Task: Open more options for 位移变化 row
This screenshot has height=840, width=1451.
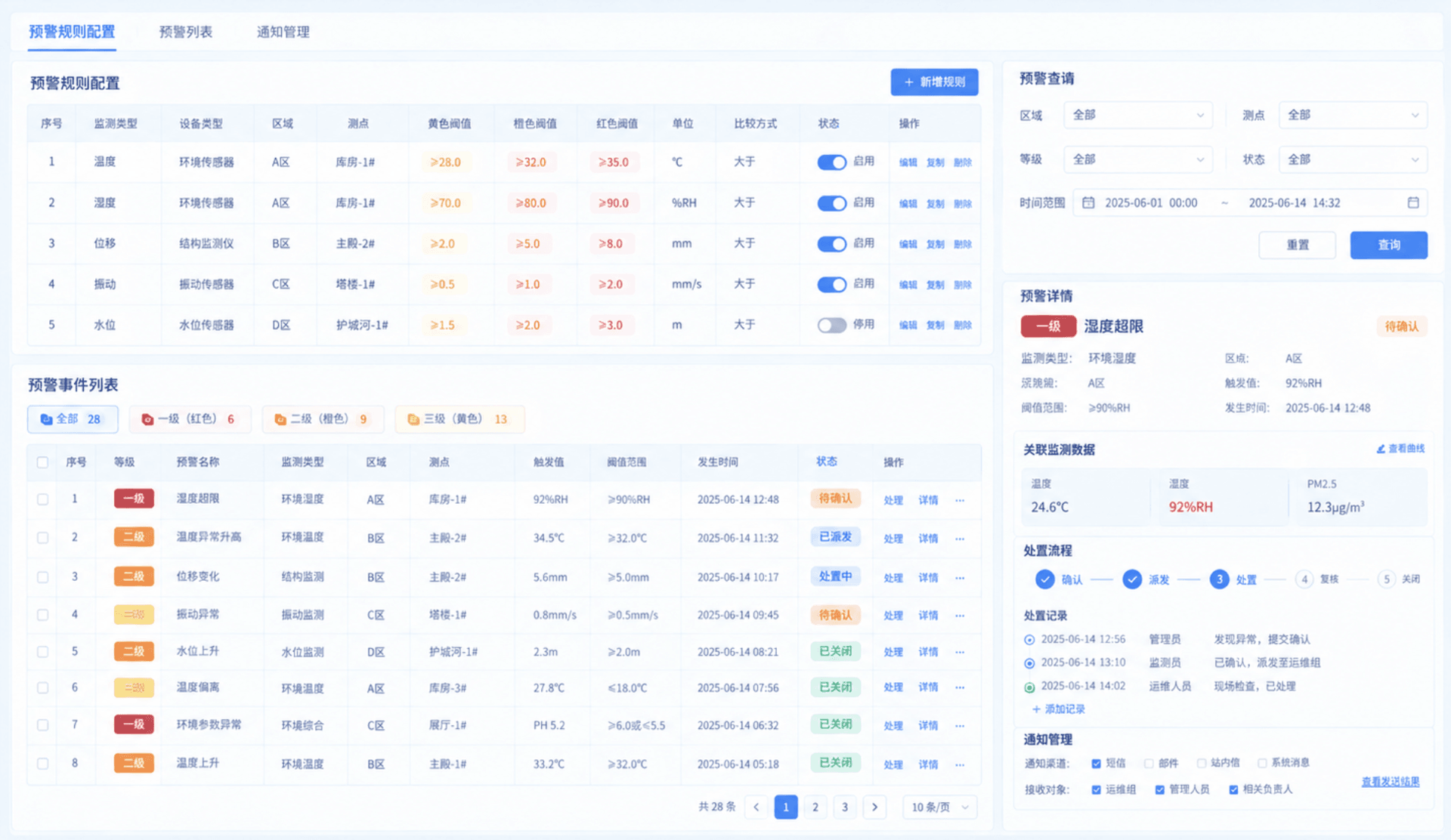Action: click(x=960, y=578)
